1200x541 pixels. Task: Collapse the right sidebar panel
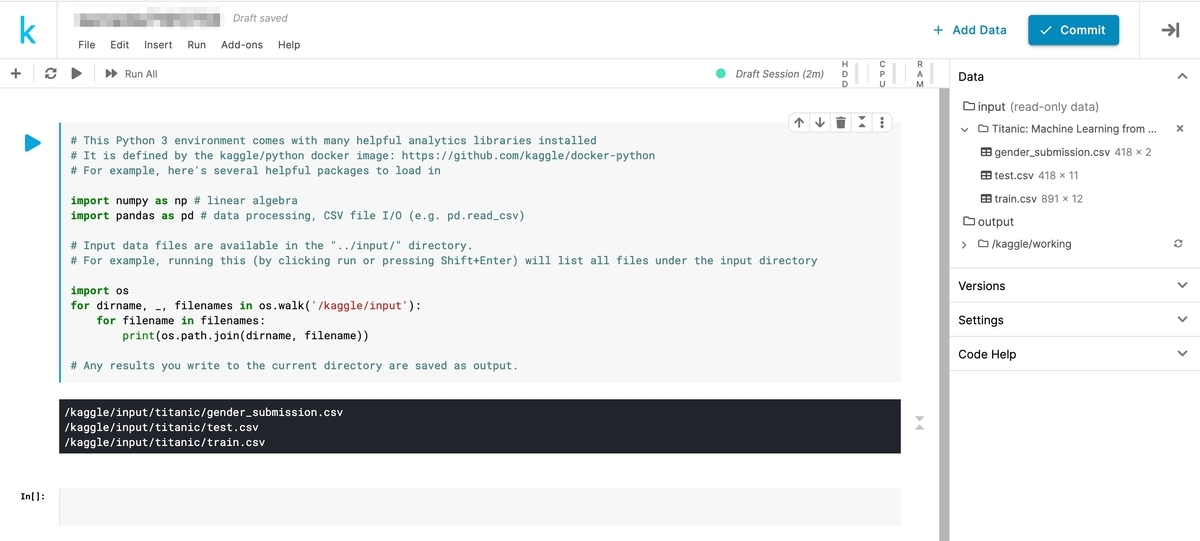point(1170,30)
